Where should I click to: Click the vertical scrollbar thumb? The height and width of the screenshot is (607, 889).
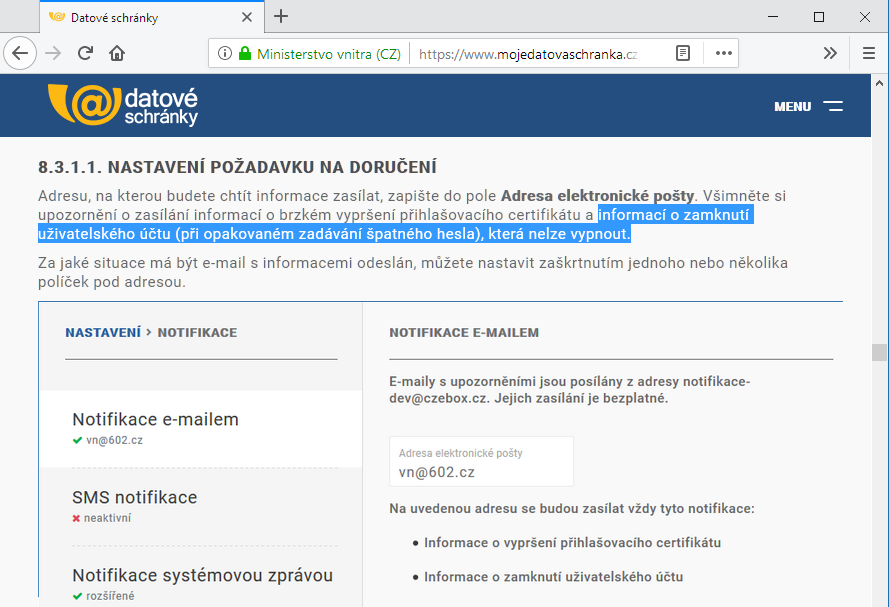[879, 352]
